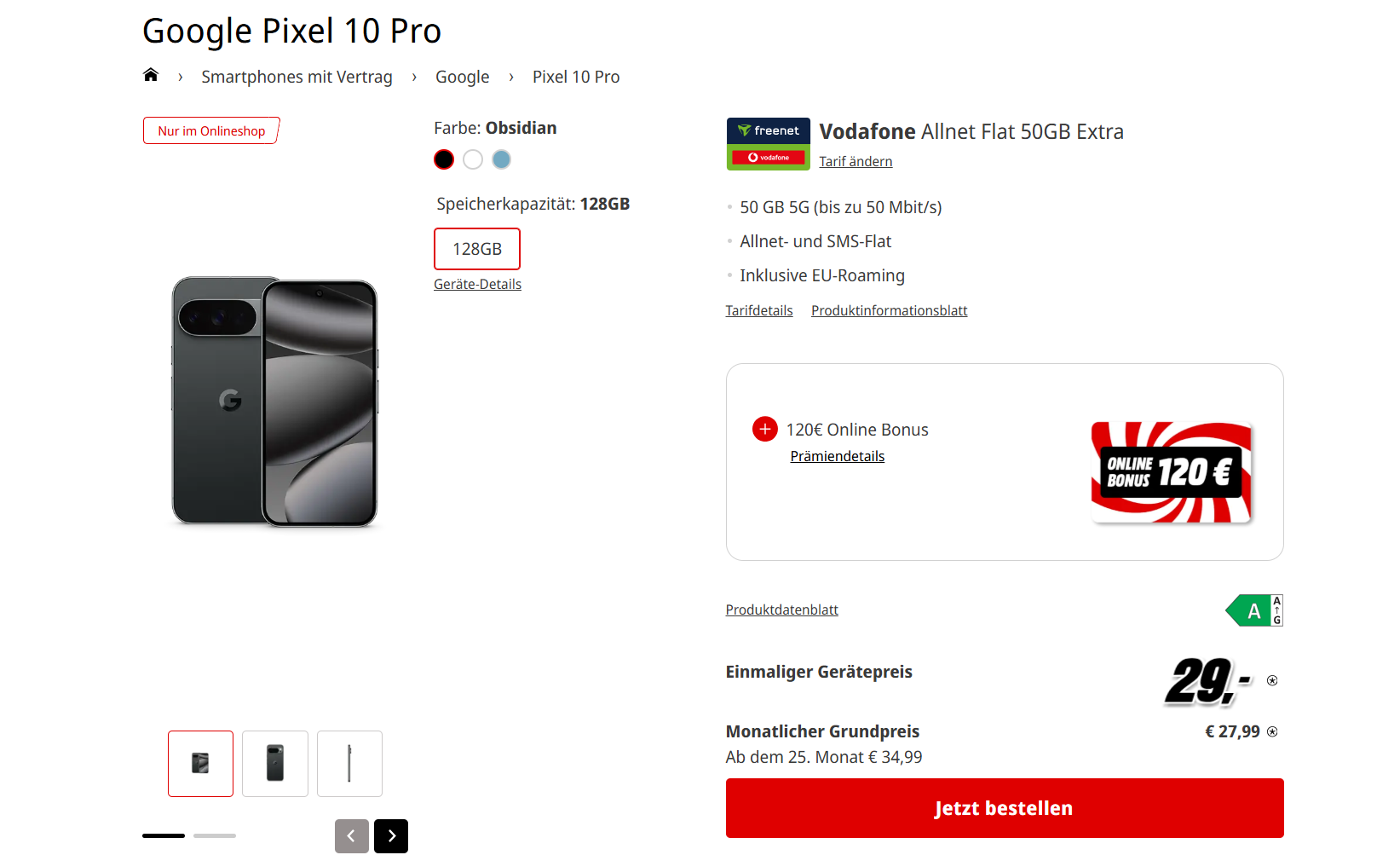Open the Geräte-Details link
This screenshot has width=1400, height=855.
(x=477, y=284)
